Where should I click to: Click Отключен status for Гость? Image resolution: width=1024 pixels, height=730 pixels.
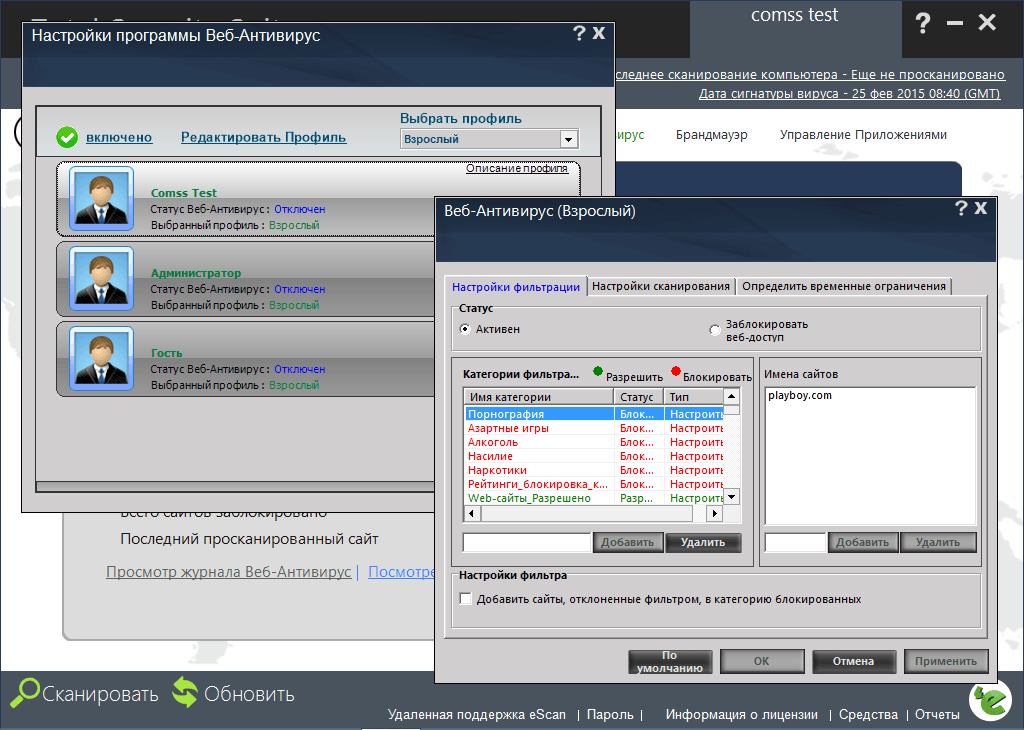299,369
